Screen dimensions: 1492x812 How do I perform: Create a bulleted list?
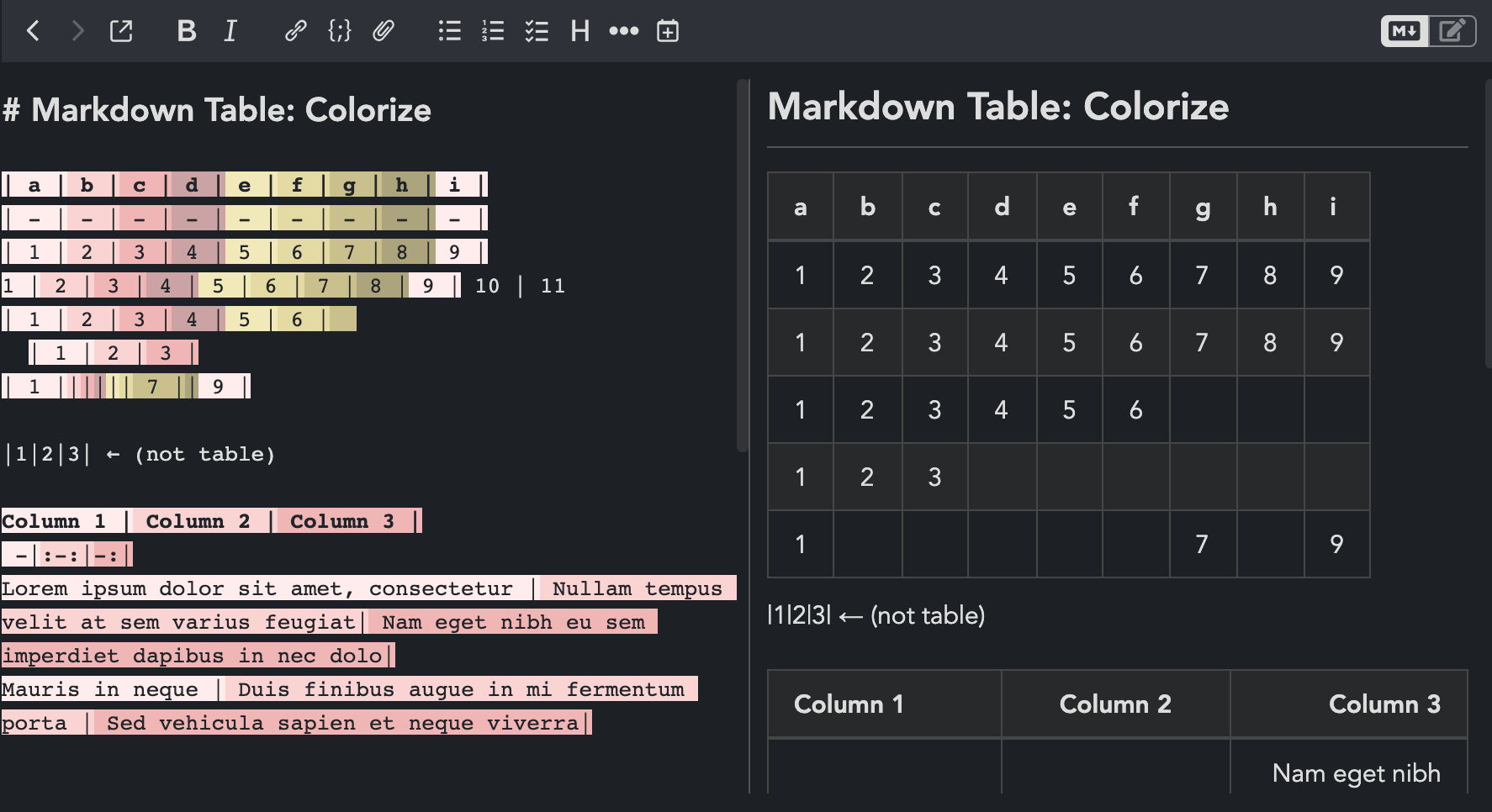tap(449, 31)
